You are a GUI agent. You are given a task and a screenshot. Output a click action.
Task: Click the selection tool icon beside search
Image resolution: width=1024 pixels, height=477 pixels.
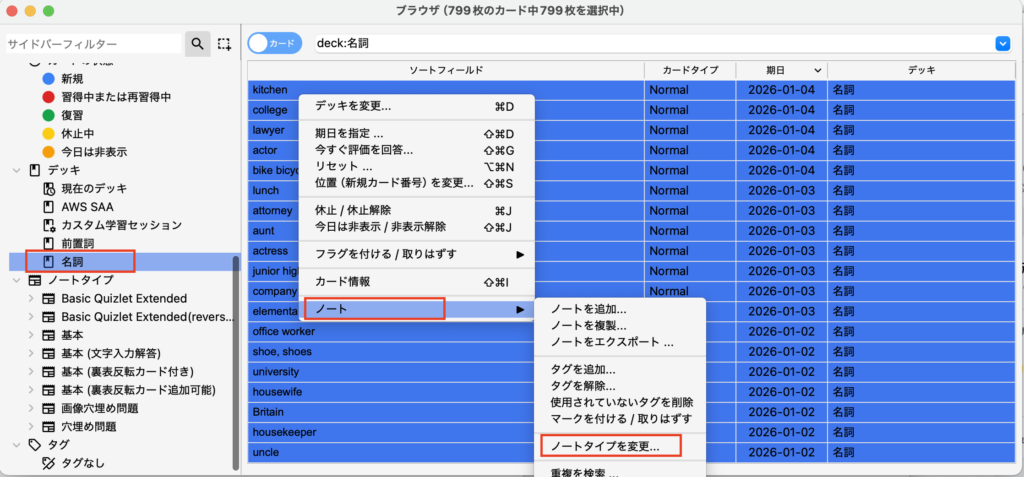coord(225,44)
